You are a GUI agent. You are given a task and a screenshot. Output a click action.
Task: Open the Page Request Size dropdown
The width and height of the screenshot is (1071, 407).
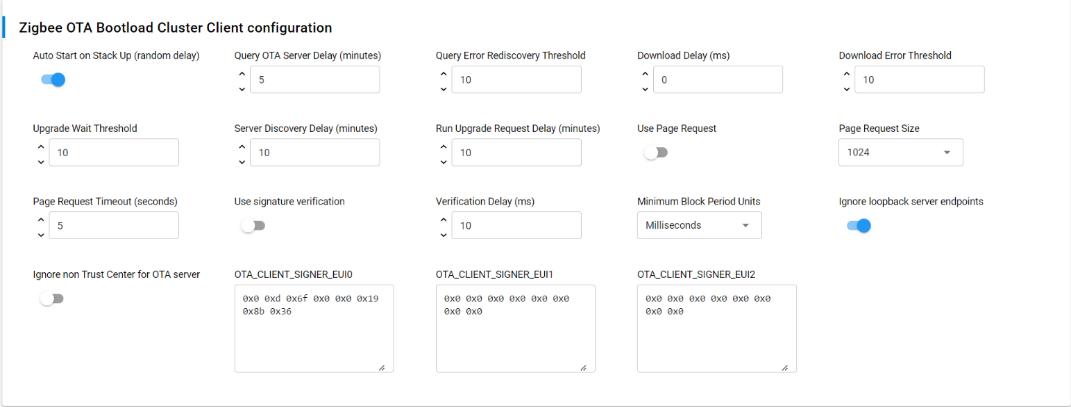(900, 153)
